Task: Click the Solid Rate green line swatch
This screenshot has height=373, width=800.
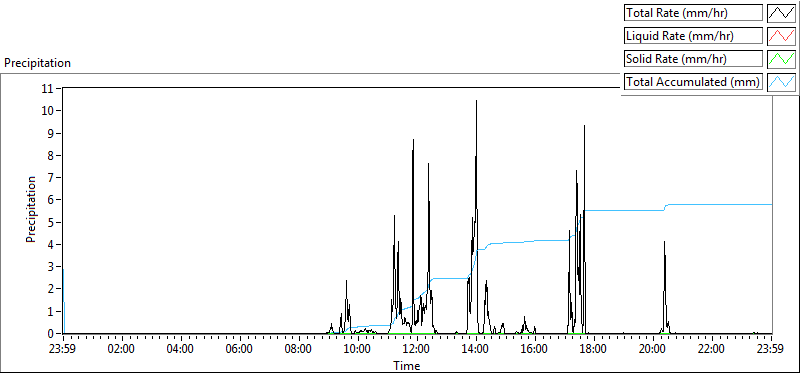Action: 781,59
